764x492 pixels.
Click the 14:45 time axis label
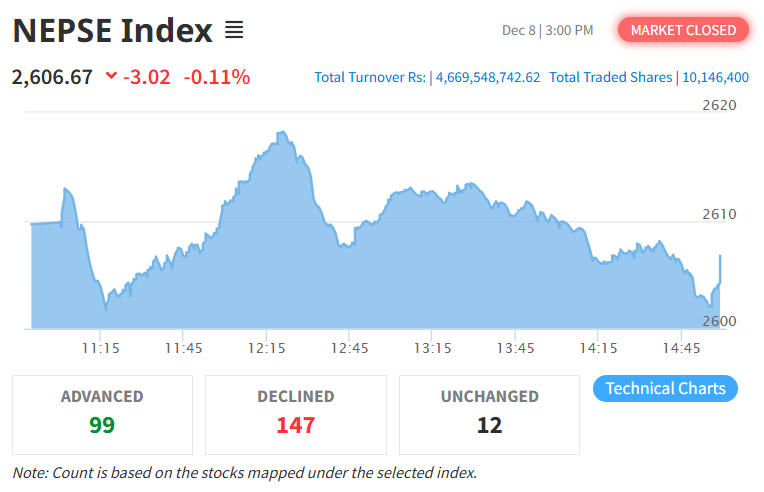[x=682, y=348]
